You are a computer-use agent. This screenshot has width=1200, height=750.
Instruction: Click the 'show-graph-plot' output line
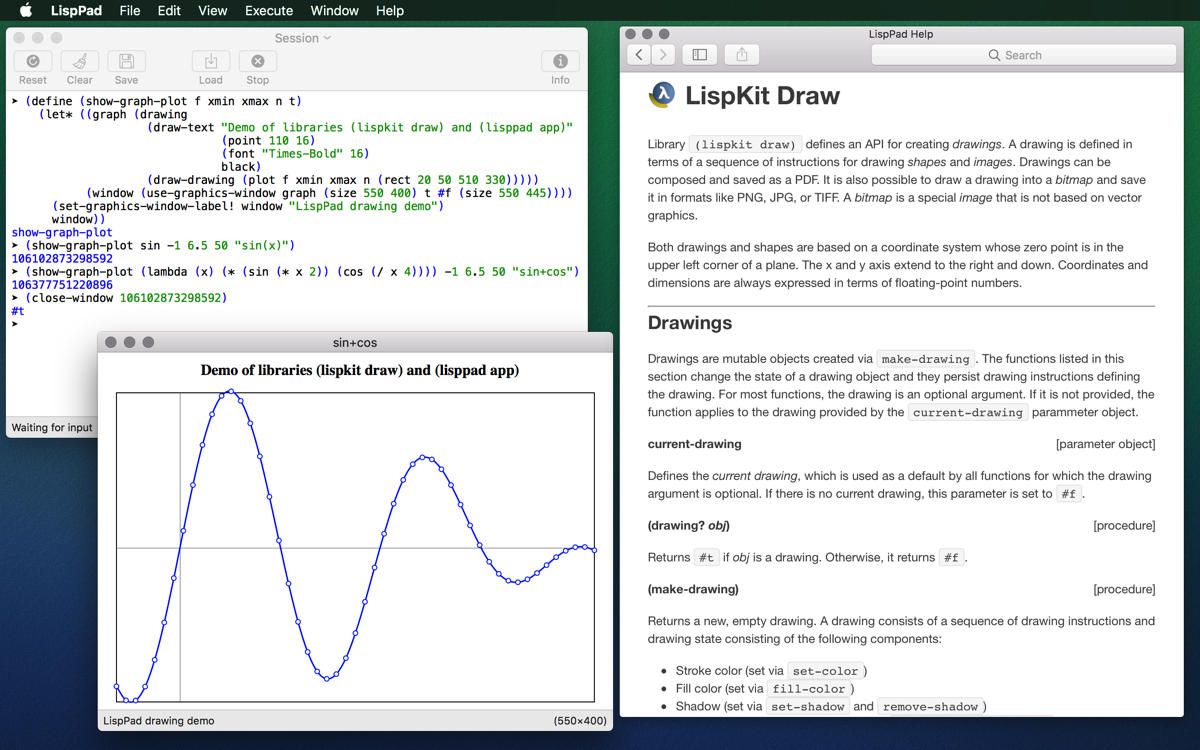click(62, 232)
